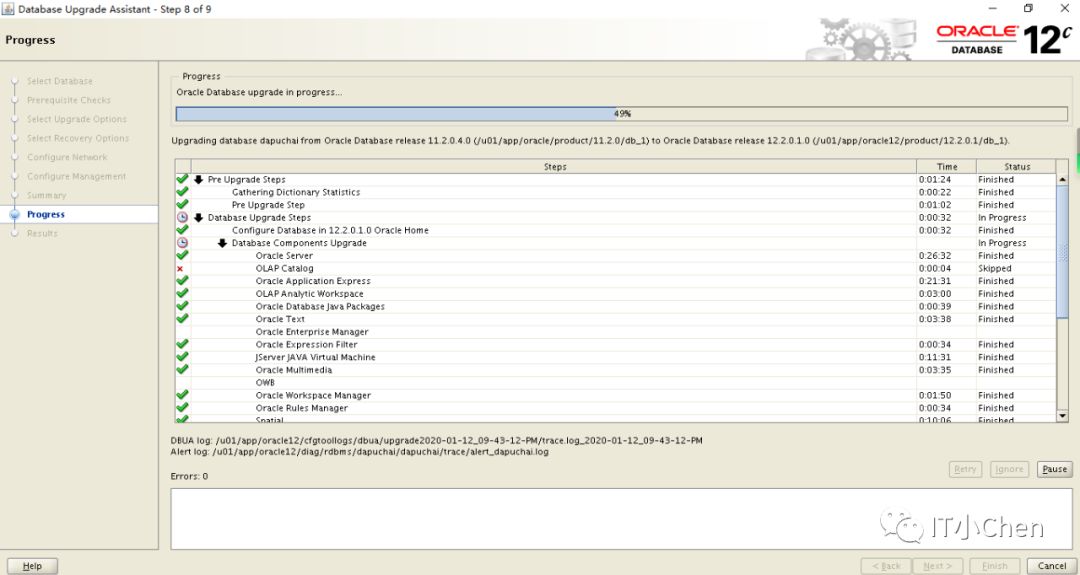Click green check next to Gathering Dictionary Statistics
Image resolution: width=1080 pixels, height=575 pixels.
182,192
